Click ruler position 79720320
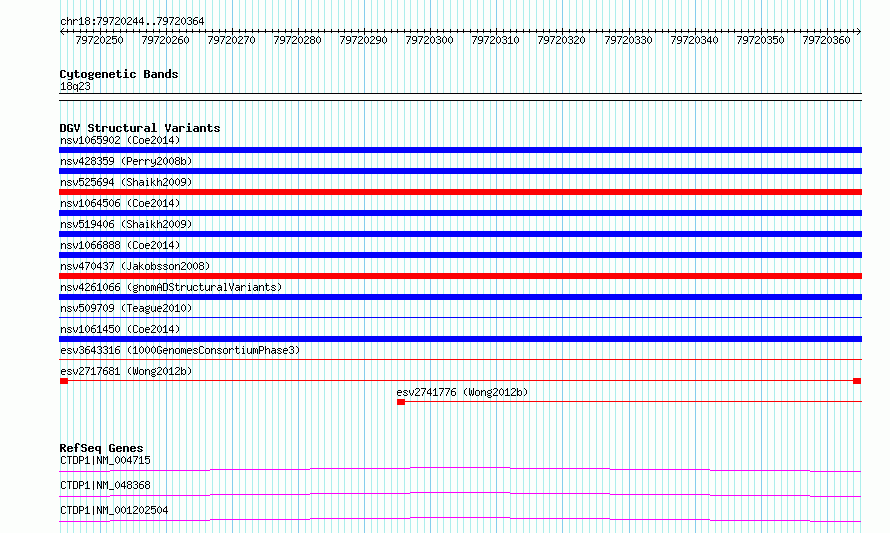Viewport: 890px width, 533px height. [x=561, y=40]
